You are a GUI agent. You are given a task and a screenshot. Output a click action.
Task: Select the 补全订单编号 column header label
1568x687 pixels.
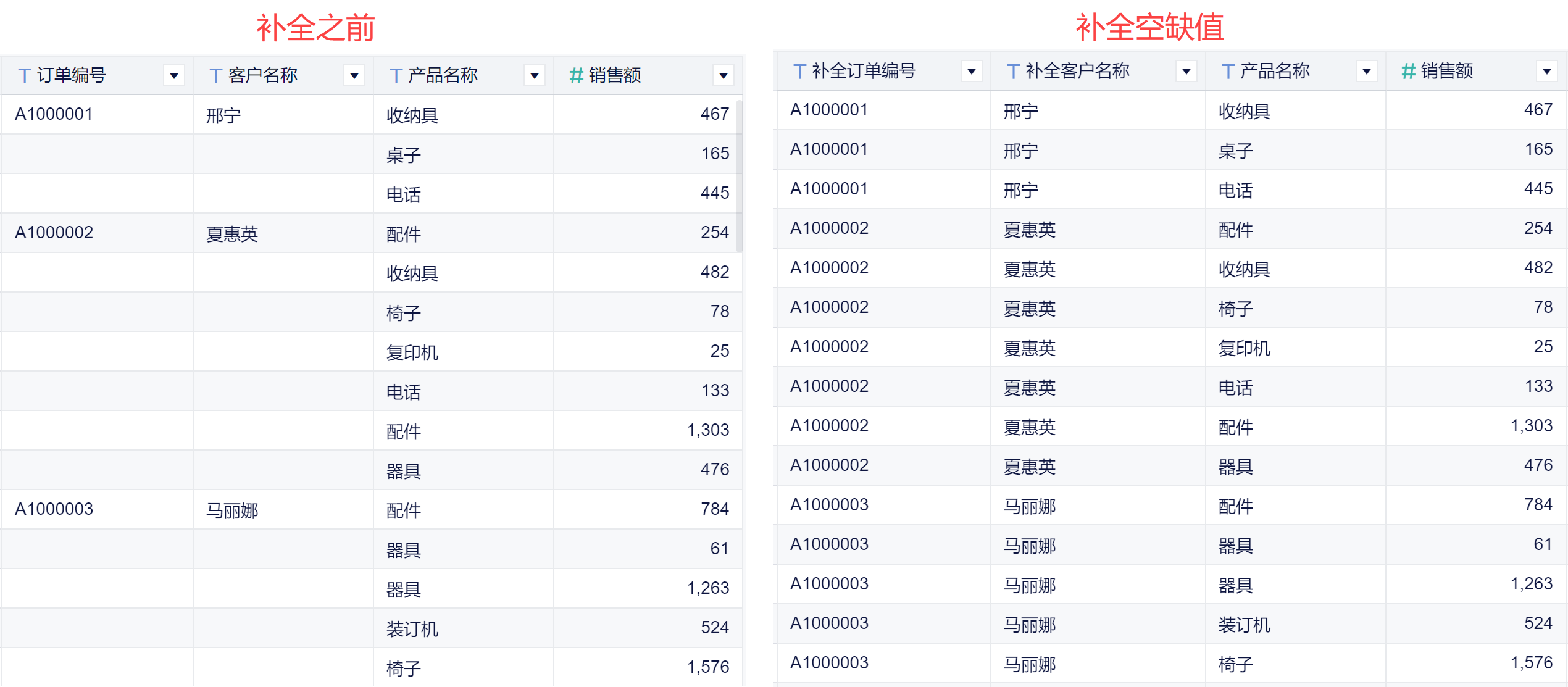[x=864, y=72]
